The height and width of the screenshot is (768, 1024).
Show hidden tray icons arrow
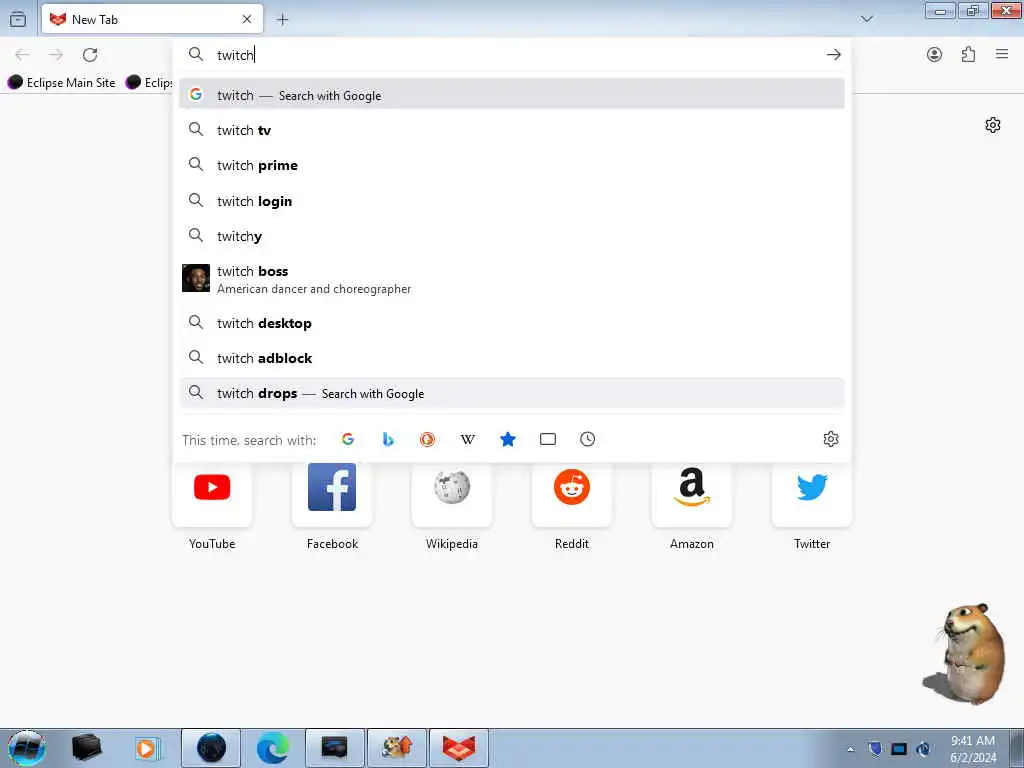(x=850, y=749)
